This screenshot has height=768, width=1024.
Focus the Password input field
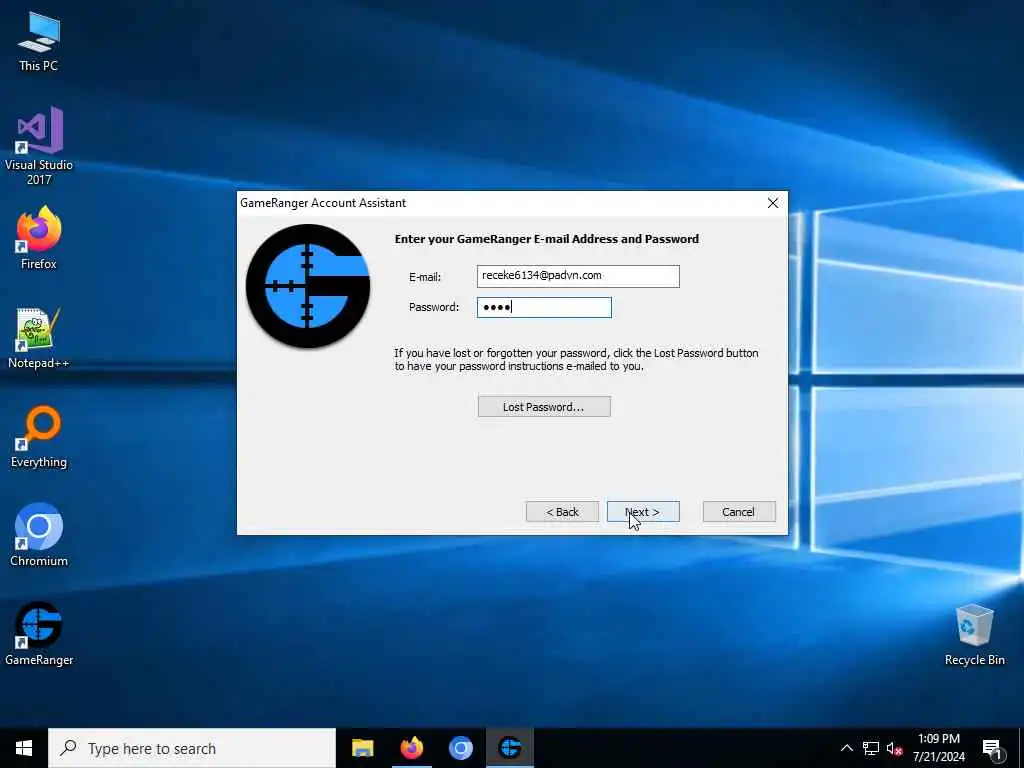click(544, 308)
